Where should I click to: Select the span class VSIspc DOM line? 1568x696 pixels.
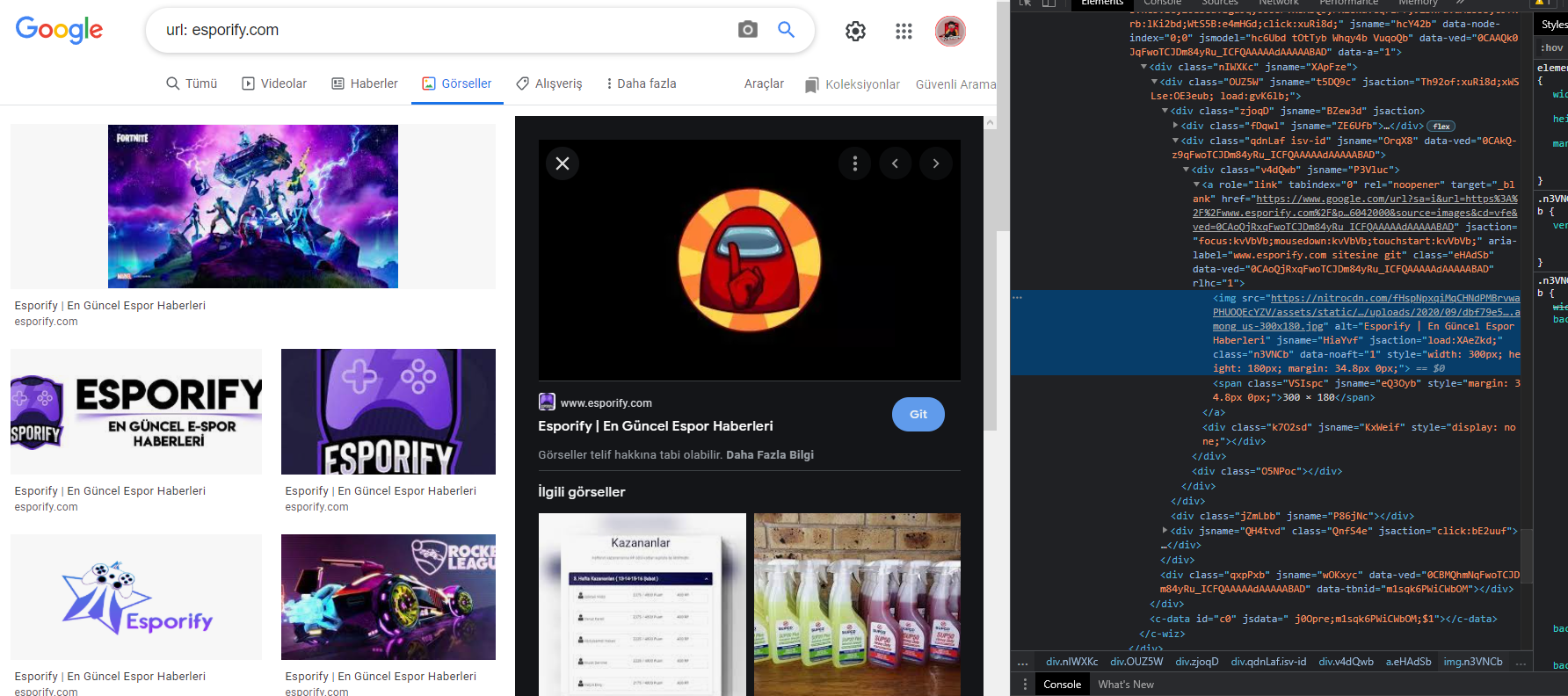(1367, 390)
